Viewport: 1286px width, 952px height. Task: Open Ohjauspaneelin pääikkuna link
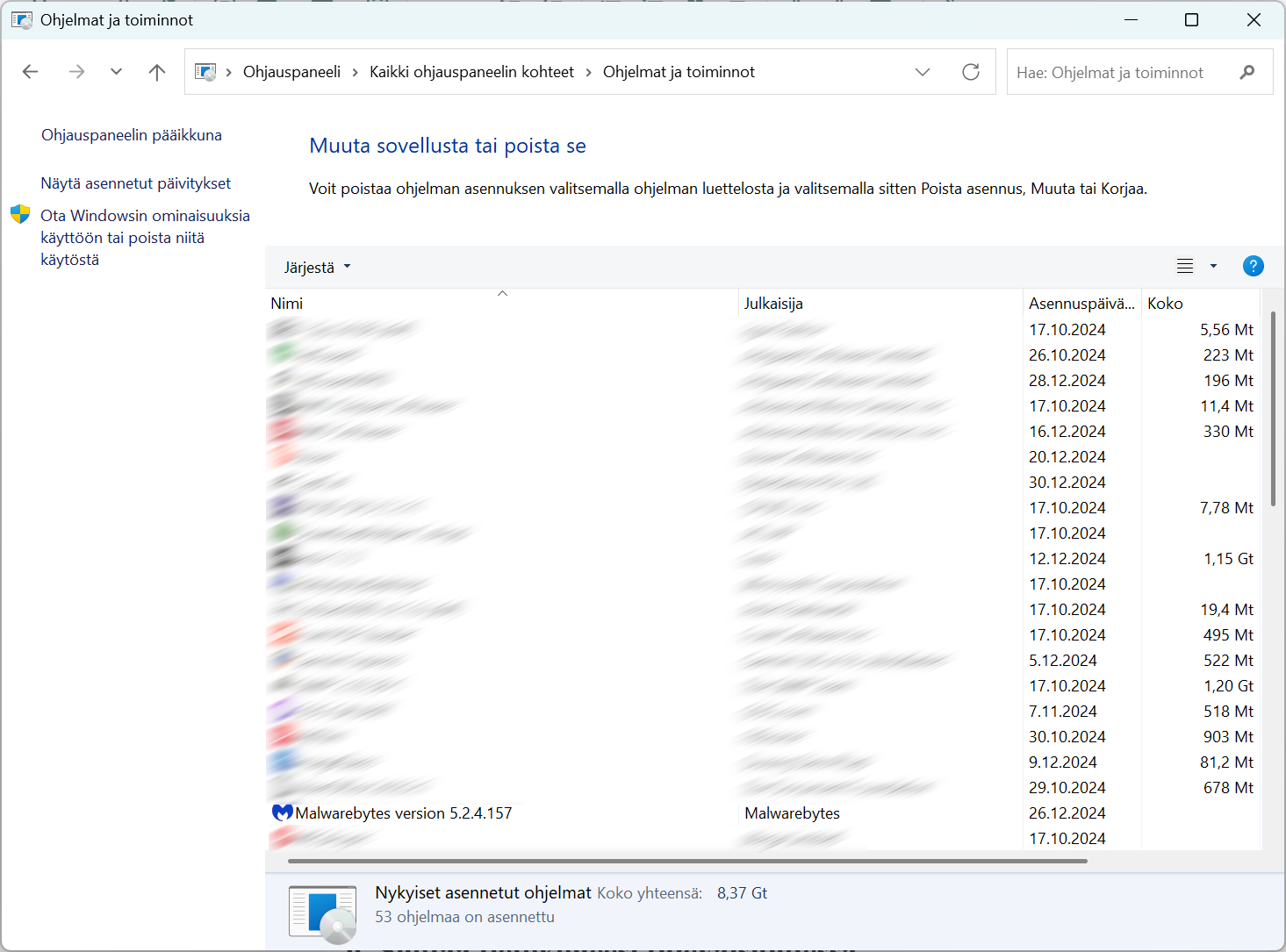(x=132, y=135)
